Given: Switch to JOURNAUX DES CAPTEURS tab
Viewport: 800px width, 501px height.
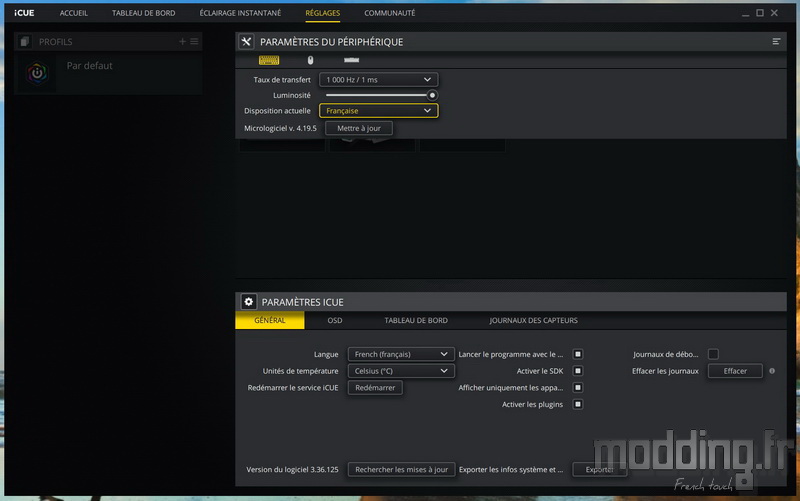Looking at the screenshot, I should tap(534, 320).
